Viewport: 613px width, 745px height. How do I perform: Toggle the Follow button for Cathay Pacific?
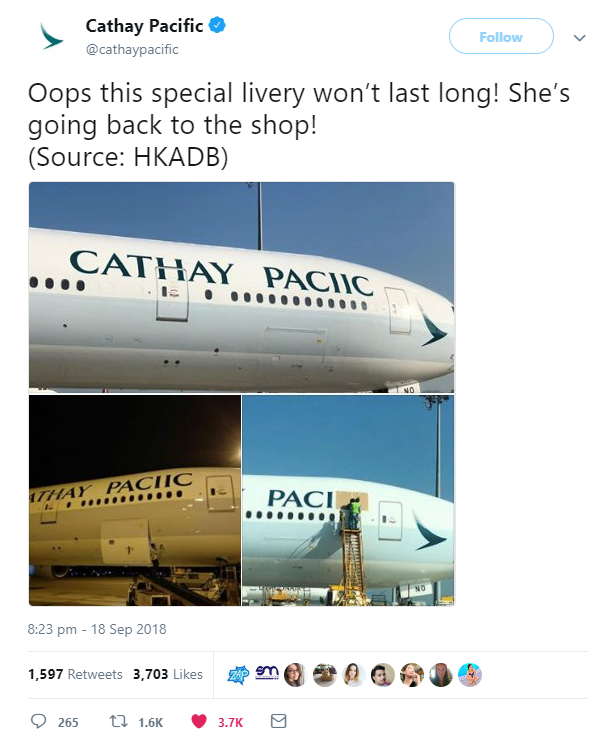click(500, 37)
